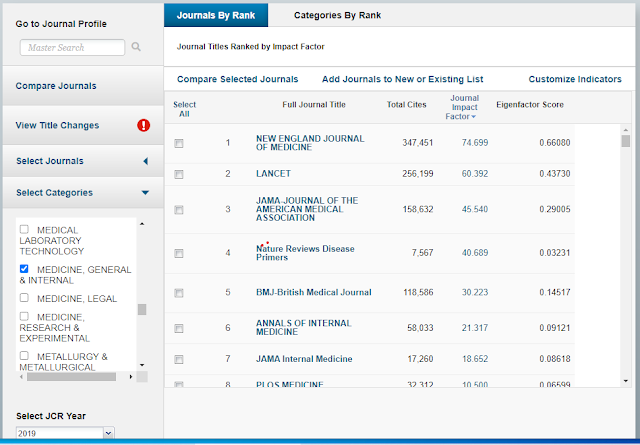
Task: Open Compare Journals in the sidebar
Action: (56, 86)
